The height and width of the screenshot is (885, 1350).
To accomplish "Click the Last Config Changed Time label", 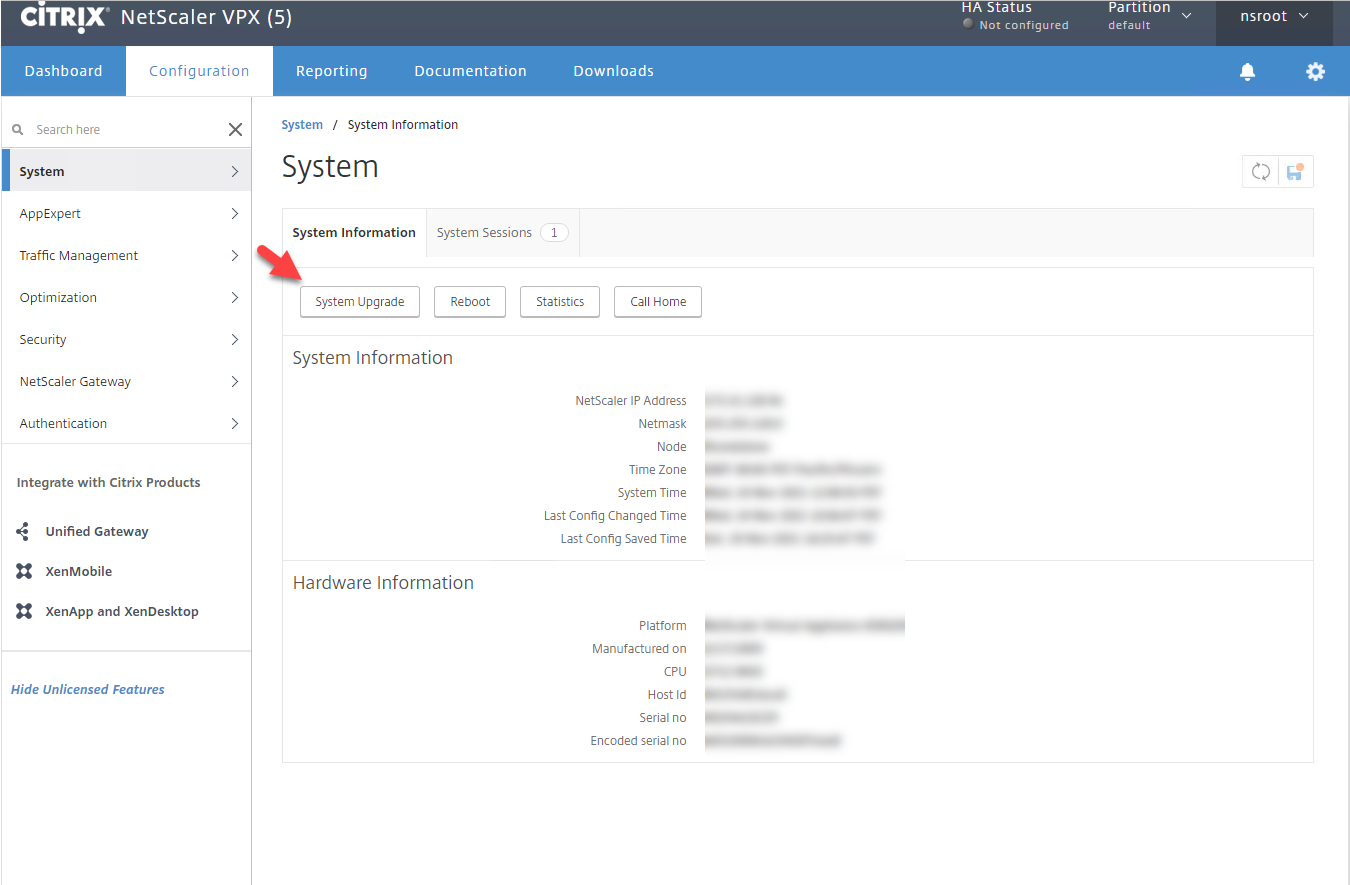I will coord(615,515).
